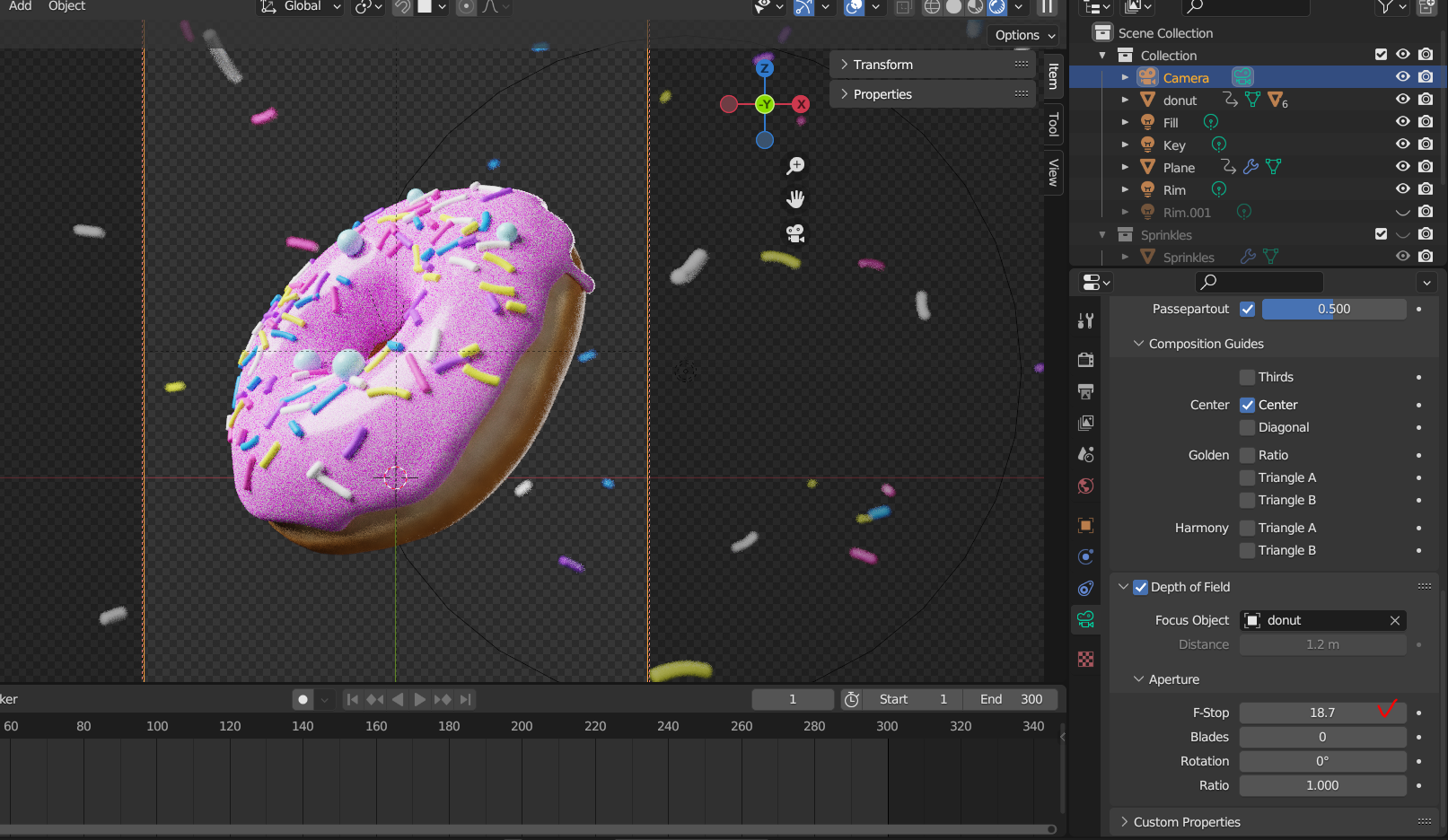Image resolution: width=1448 pixels, height=840 pixels.
Task: Switch to Solid viewport shading
Action: (954, 7)
